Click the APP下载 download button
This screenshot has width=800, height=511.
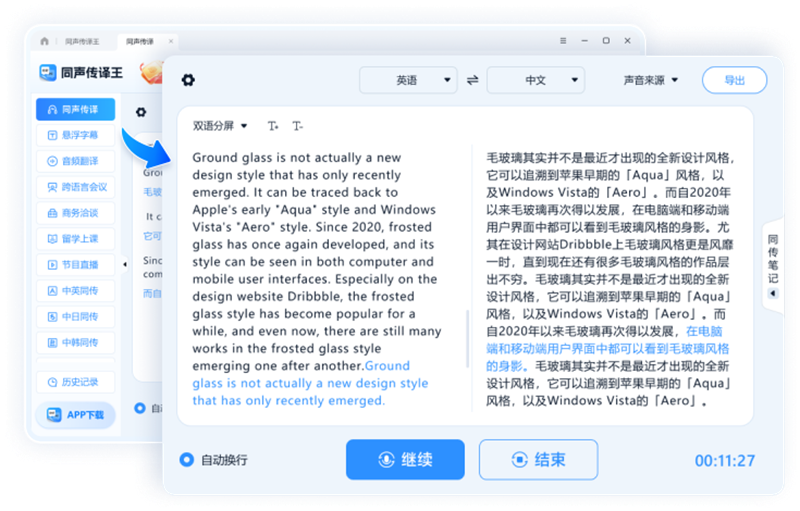point(75,414)
